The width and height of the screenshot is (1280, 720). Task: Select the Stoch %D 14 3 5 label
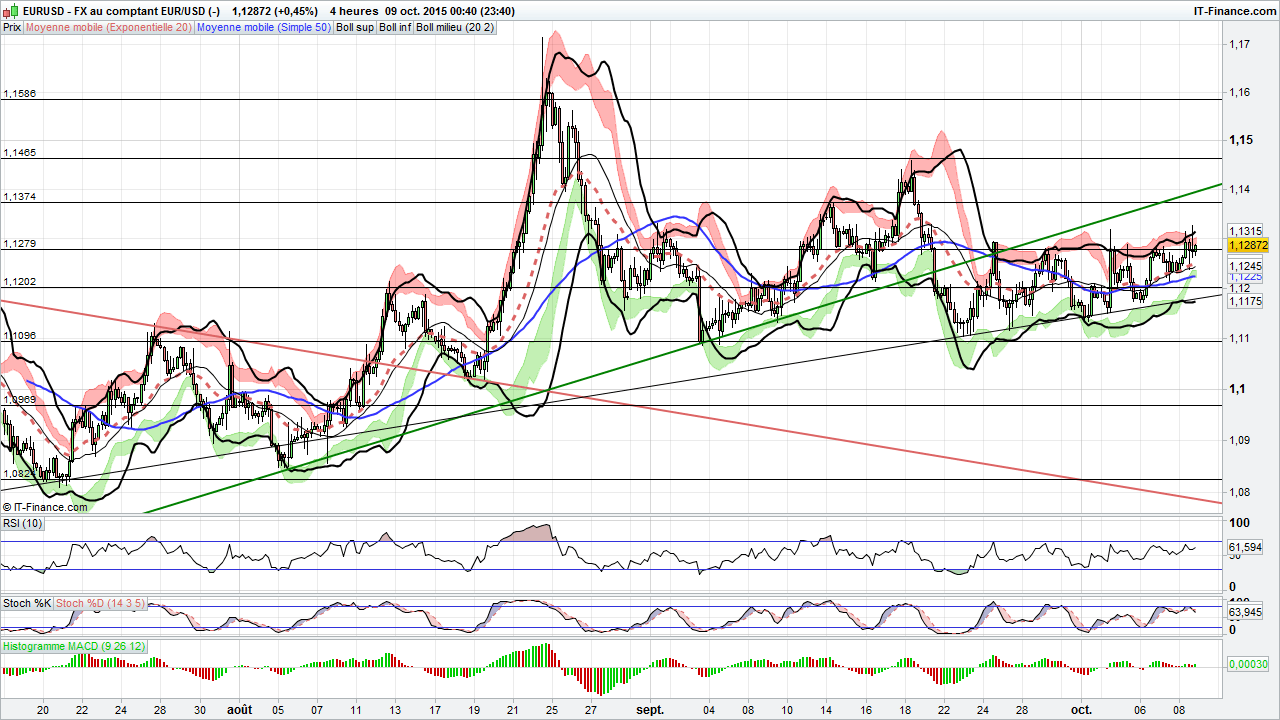(98, 603)
